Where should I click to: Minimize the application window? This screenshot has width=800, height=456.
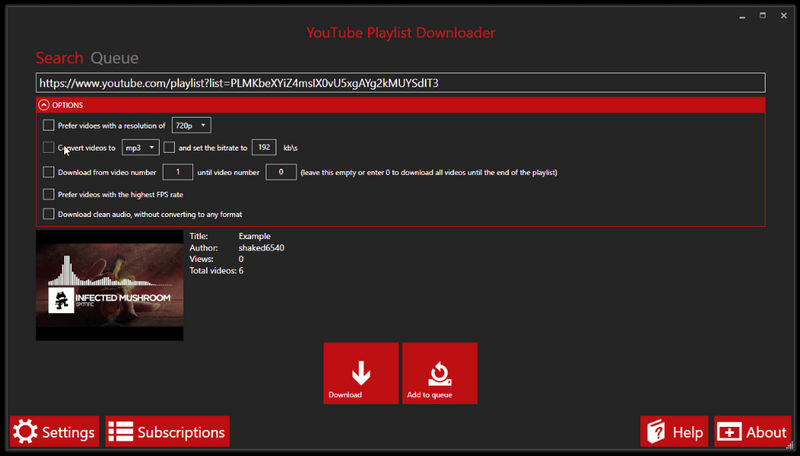tap(742, 16)
